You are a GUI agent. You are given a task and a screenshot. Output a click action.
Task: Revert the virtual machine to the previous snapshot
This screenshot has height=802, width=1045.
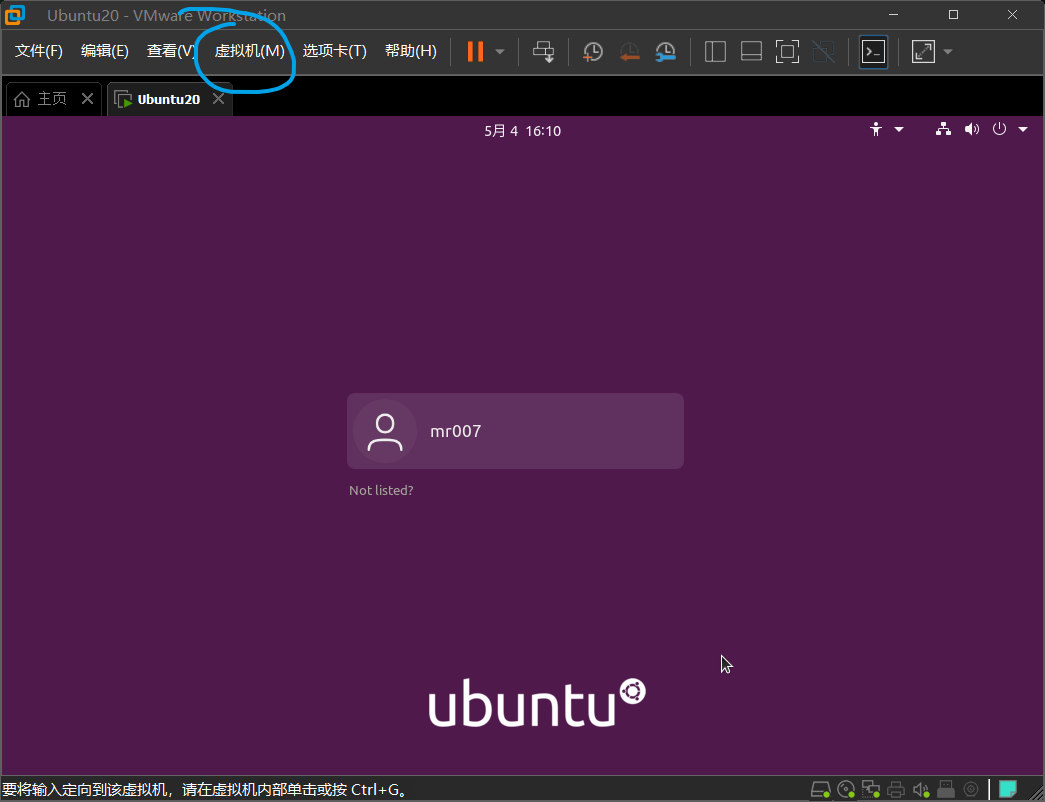(628, 51)
